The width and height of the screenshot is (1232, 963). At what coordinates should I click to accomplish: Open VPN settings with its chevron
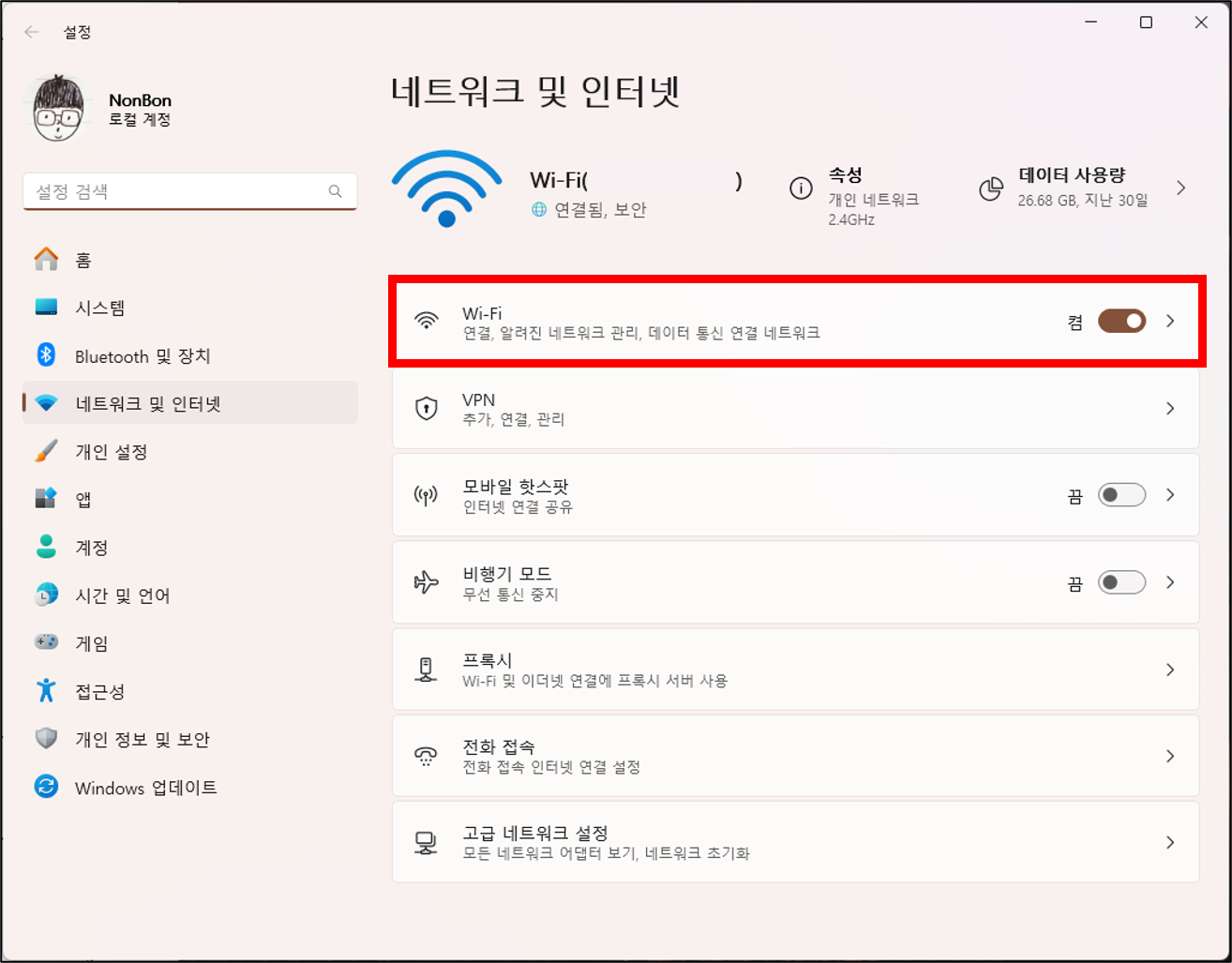click(x=1170, y=408)
